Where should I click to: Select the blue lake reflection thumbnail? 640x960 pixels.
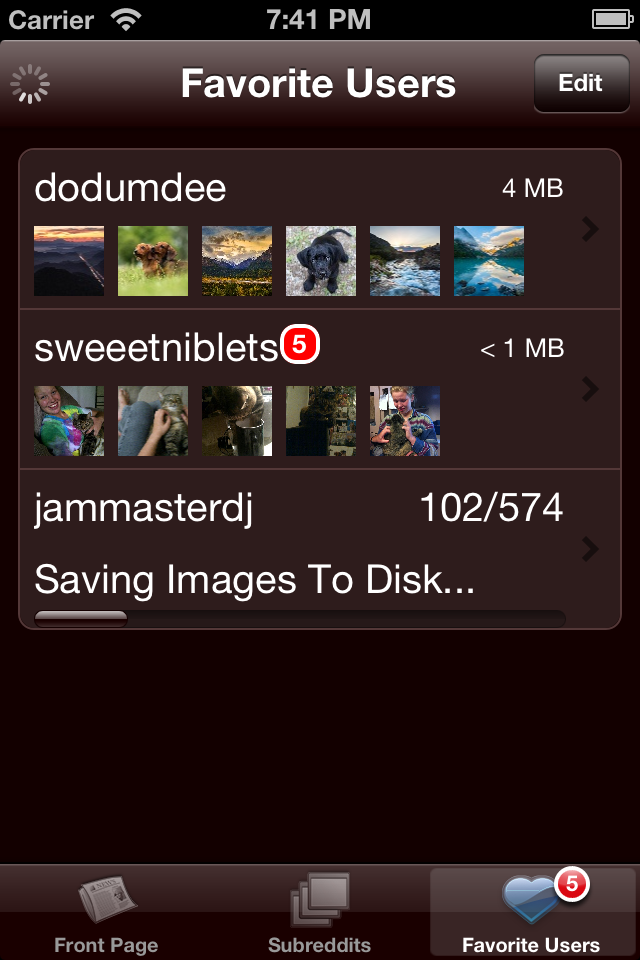[x=489, y=261]
